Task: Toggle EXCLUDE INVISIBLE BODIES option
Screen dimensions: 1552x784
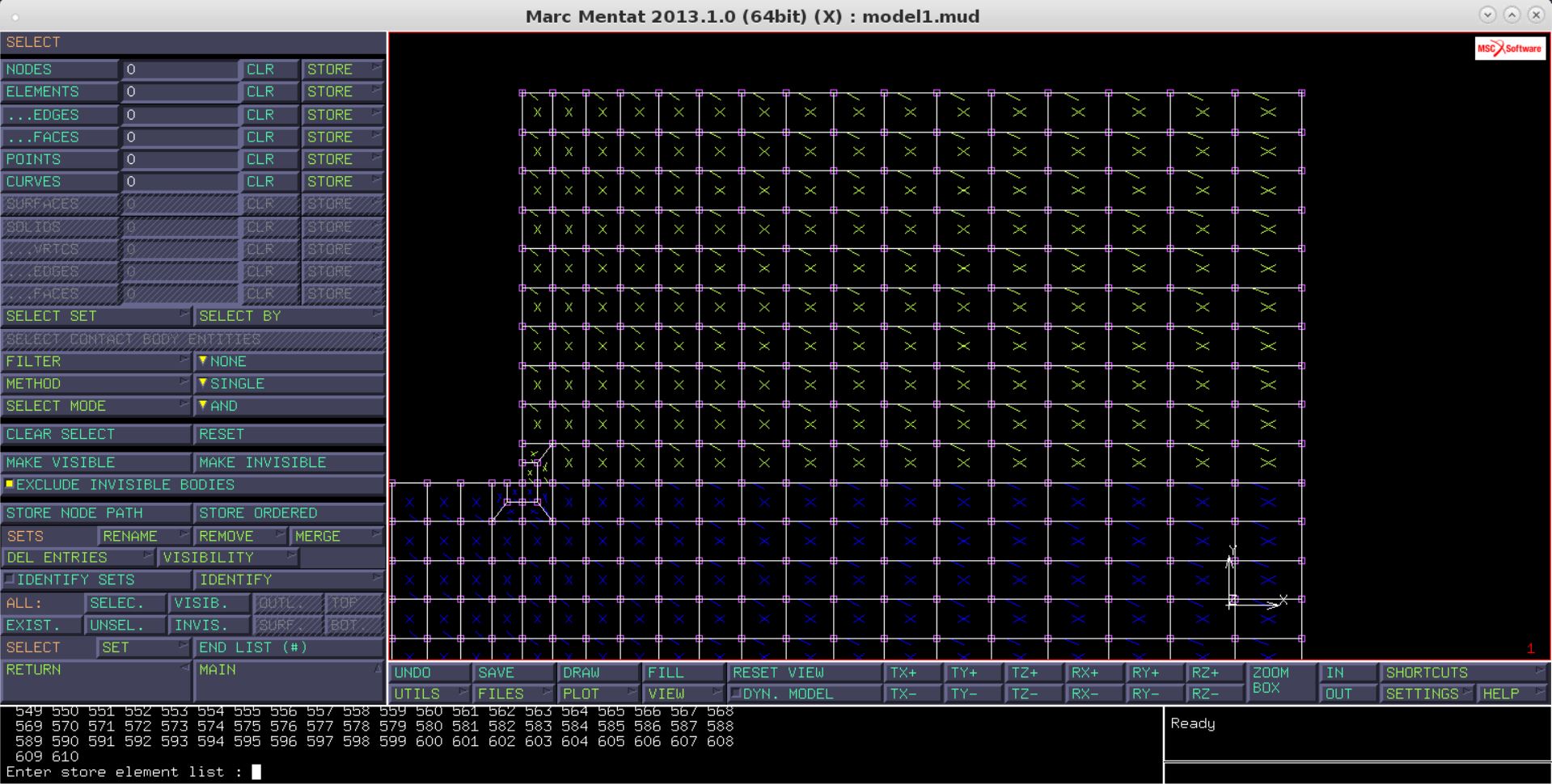Action: pos(192,485)
